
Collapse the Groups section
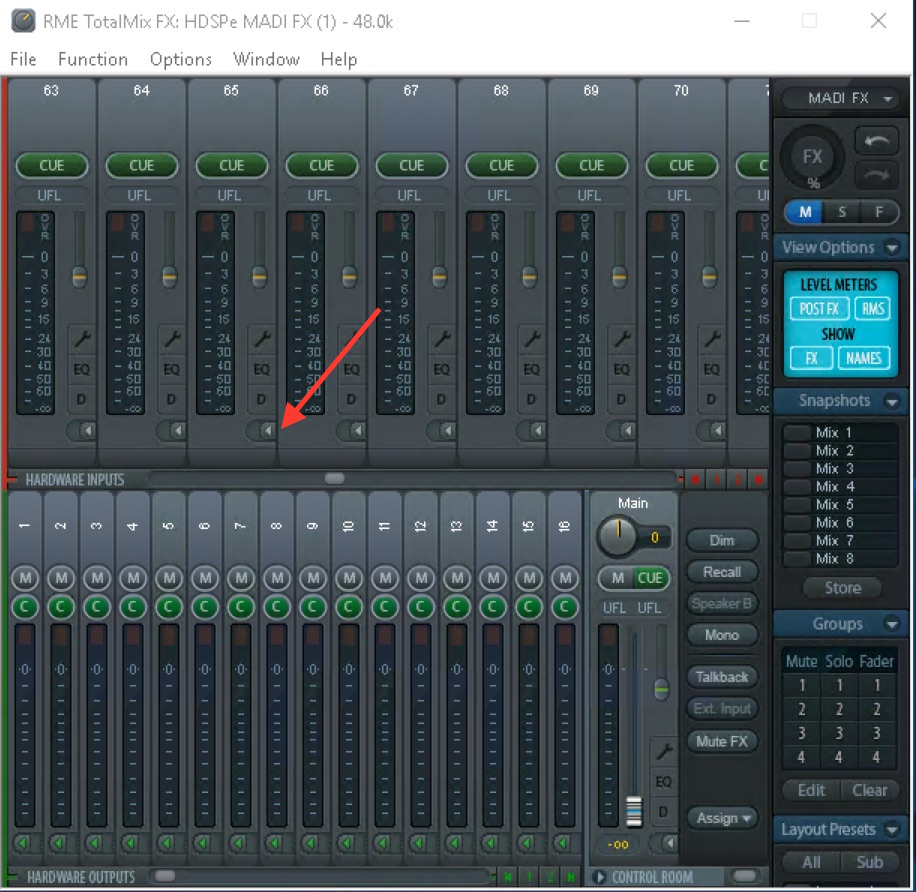click(891, 624)
